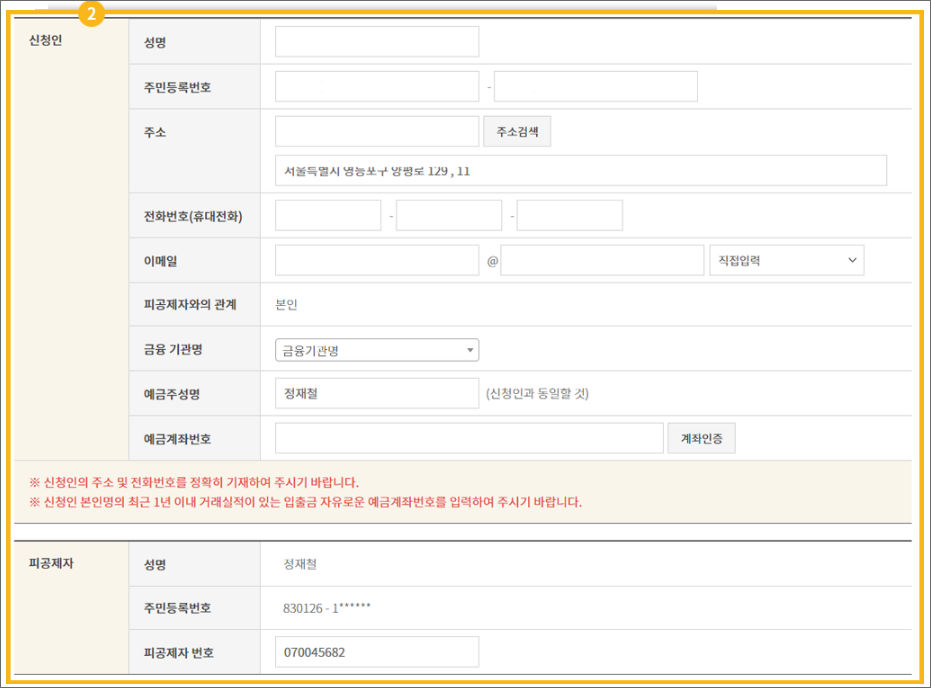Viewport: 931px width, 688px height.
Task: Click the 성명 name input field
Action: coord(376,41)
